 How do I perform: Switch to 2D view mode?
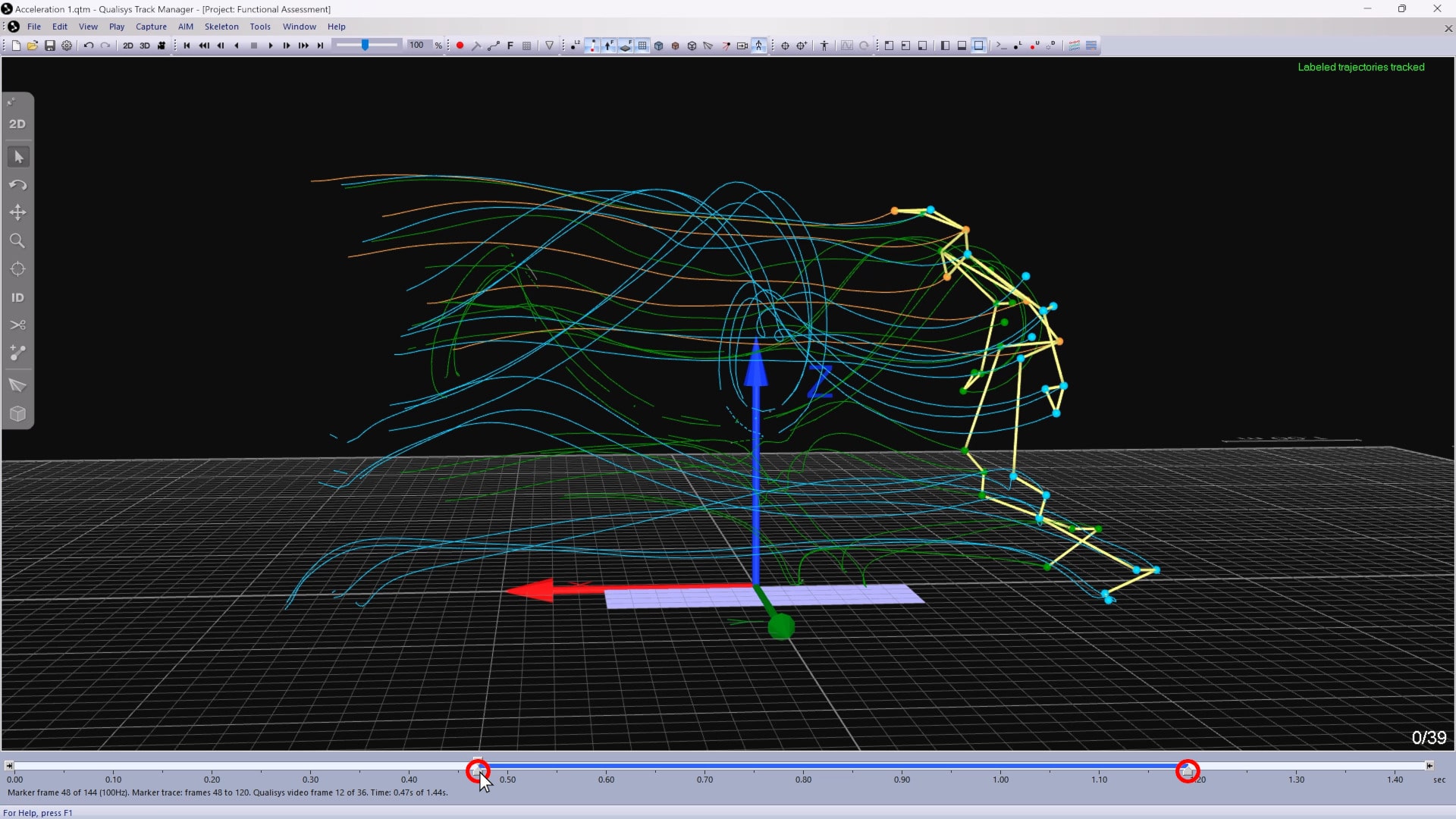[128, 45]
